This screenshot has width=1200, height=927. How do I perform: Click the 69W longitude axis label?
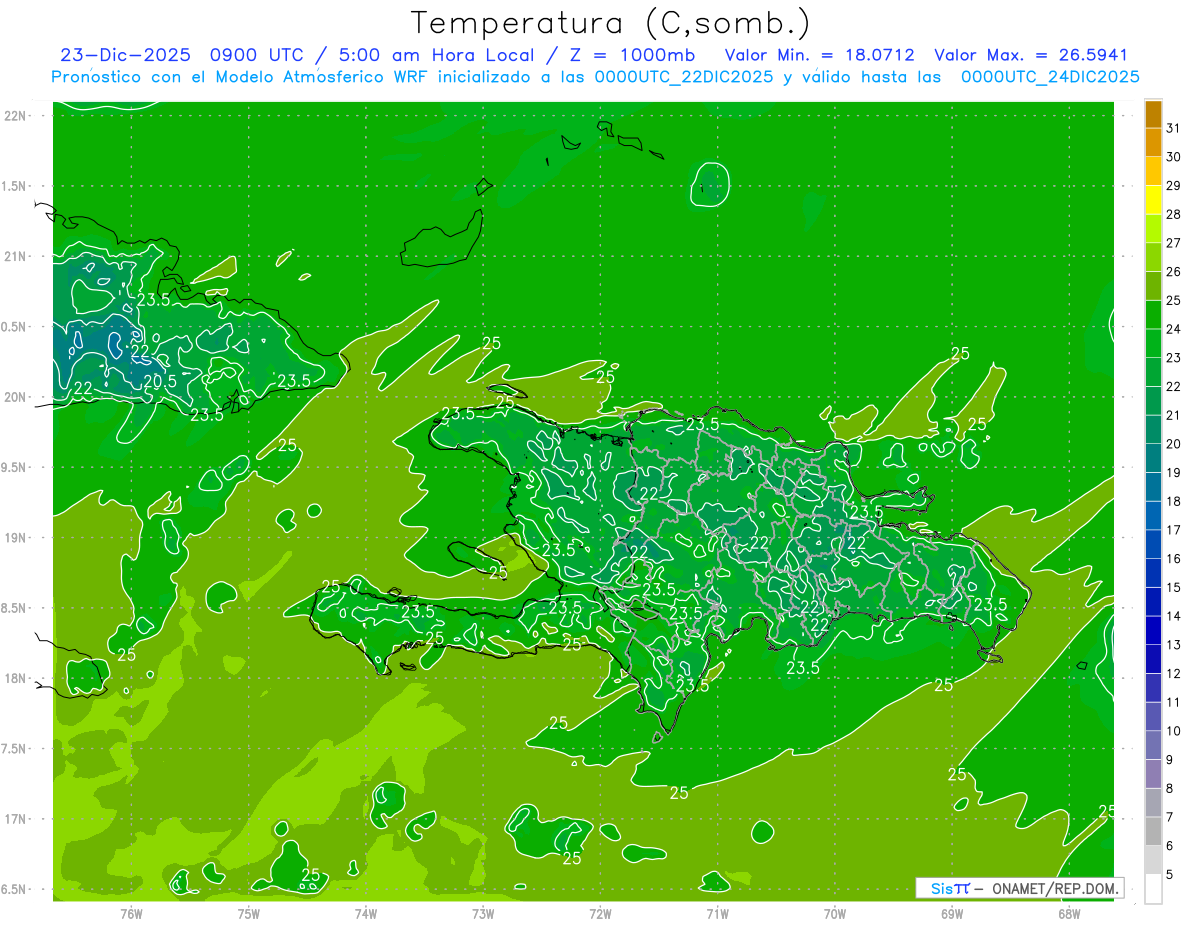(952, 913)
